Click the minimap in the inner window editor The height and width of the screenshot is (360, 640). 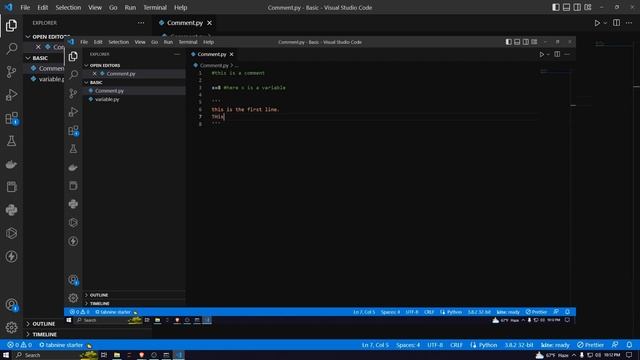[x=555, y=72]
